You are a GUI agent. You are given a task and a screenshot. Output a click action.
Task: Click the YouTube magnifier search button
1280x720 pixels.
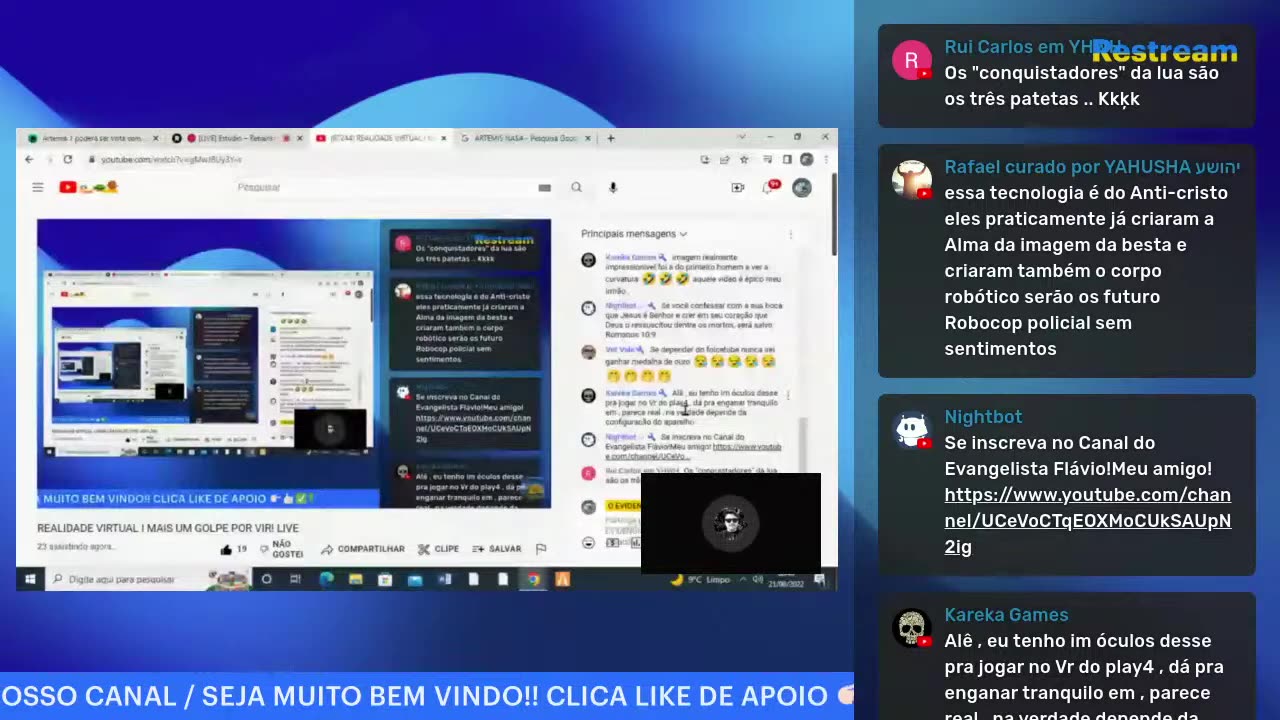tap(576, 187)
